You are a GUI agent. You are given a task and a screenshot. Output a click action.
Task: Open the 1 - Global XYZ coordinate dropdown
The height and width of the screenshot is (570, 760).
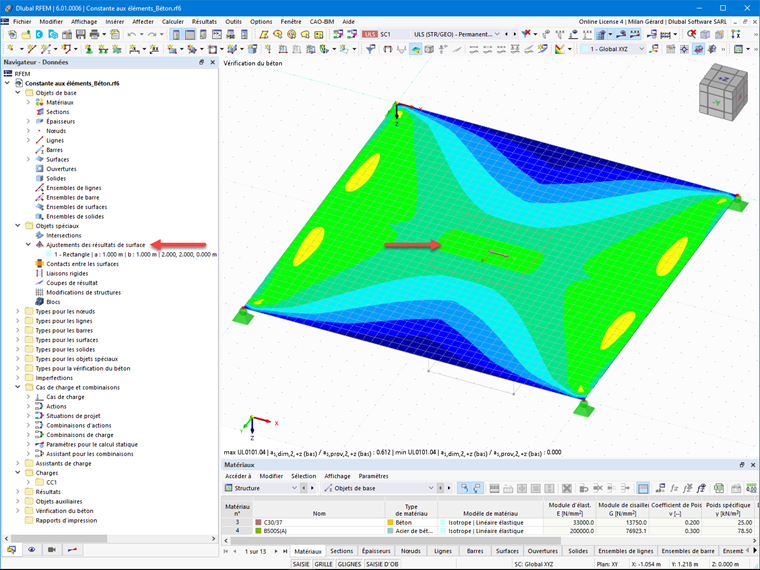point(642,49)
